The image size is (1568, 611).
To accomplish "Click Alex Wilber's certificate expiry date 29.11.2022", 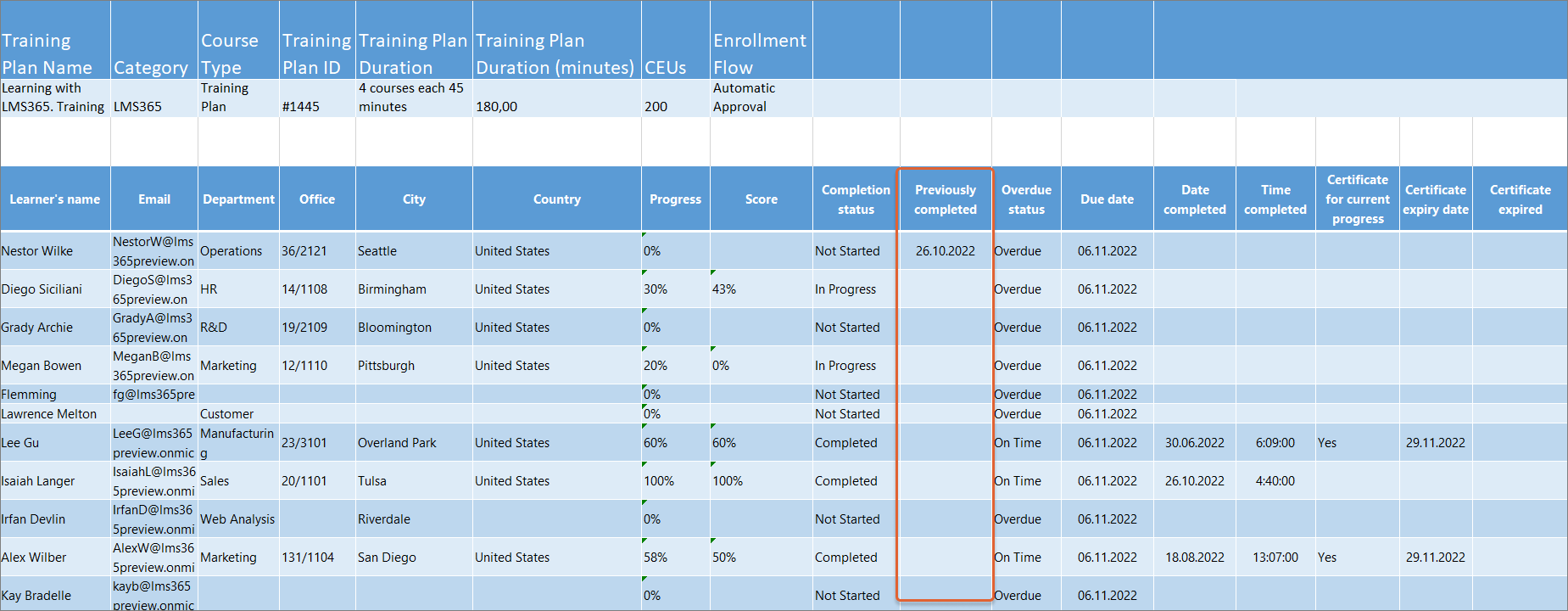I will pyautogui.click(x=1435, y=558).
